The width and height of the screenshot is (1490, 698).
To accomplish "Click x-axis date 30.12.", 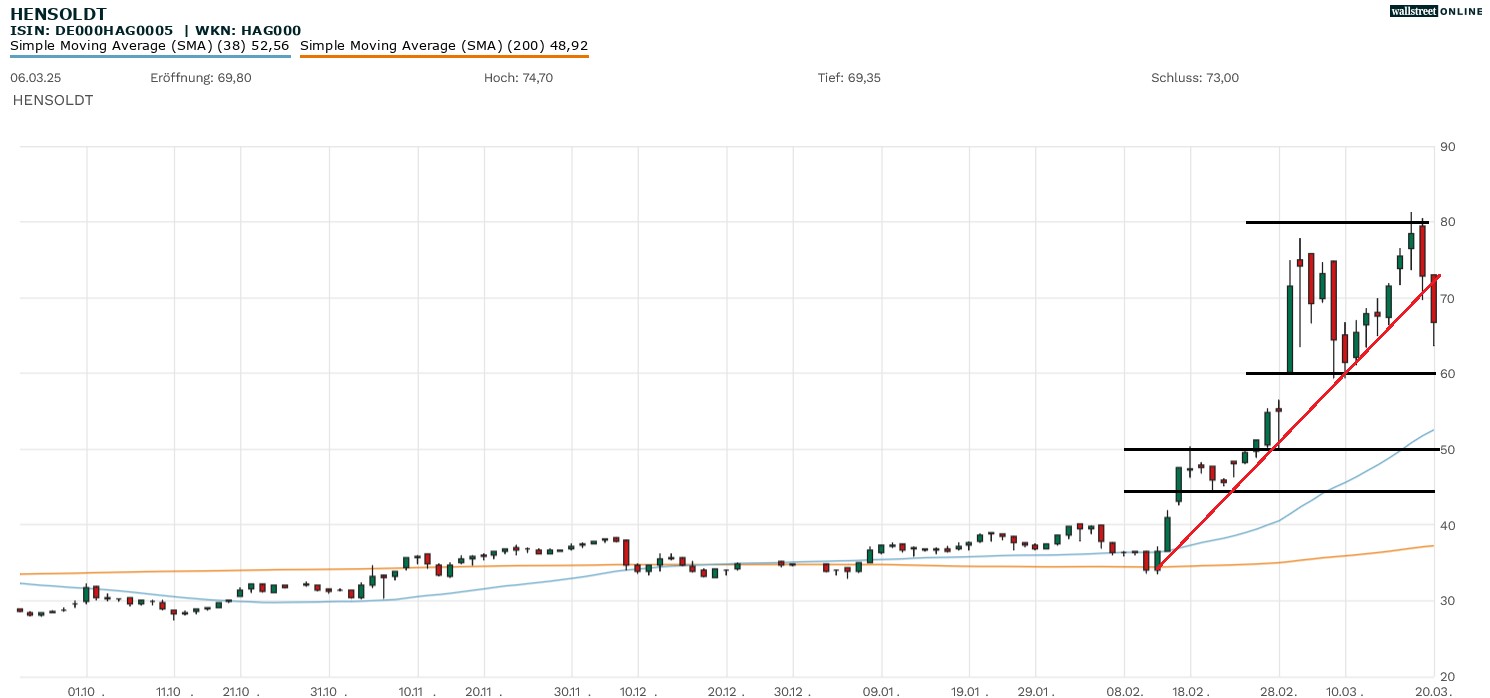I will click(792, 691).
